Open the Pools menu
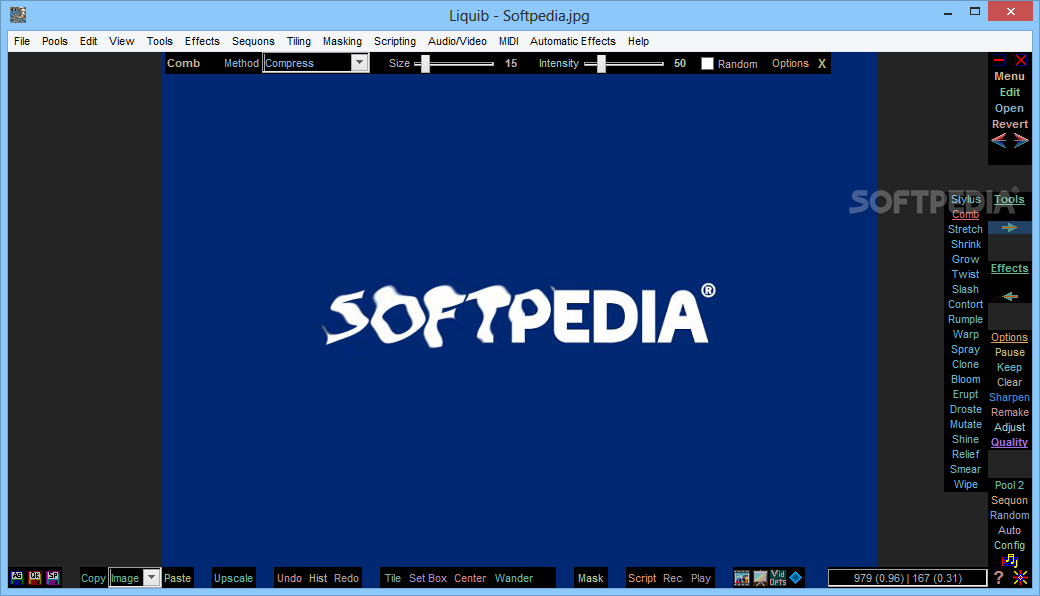1040x596 pixels. (54, 41)
